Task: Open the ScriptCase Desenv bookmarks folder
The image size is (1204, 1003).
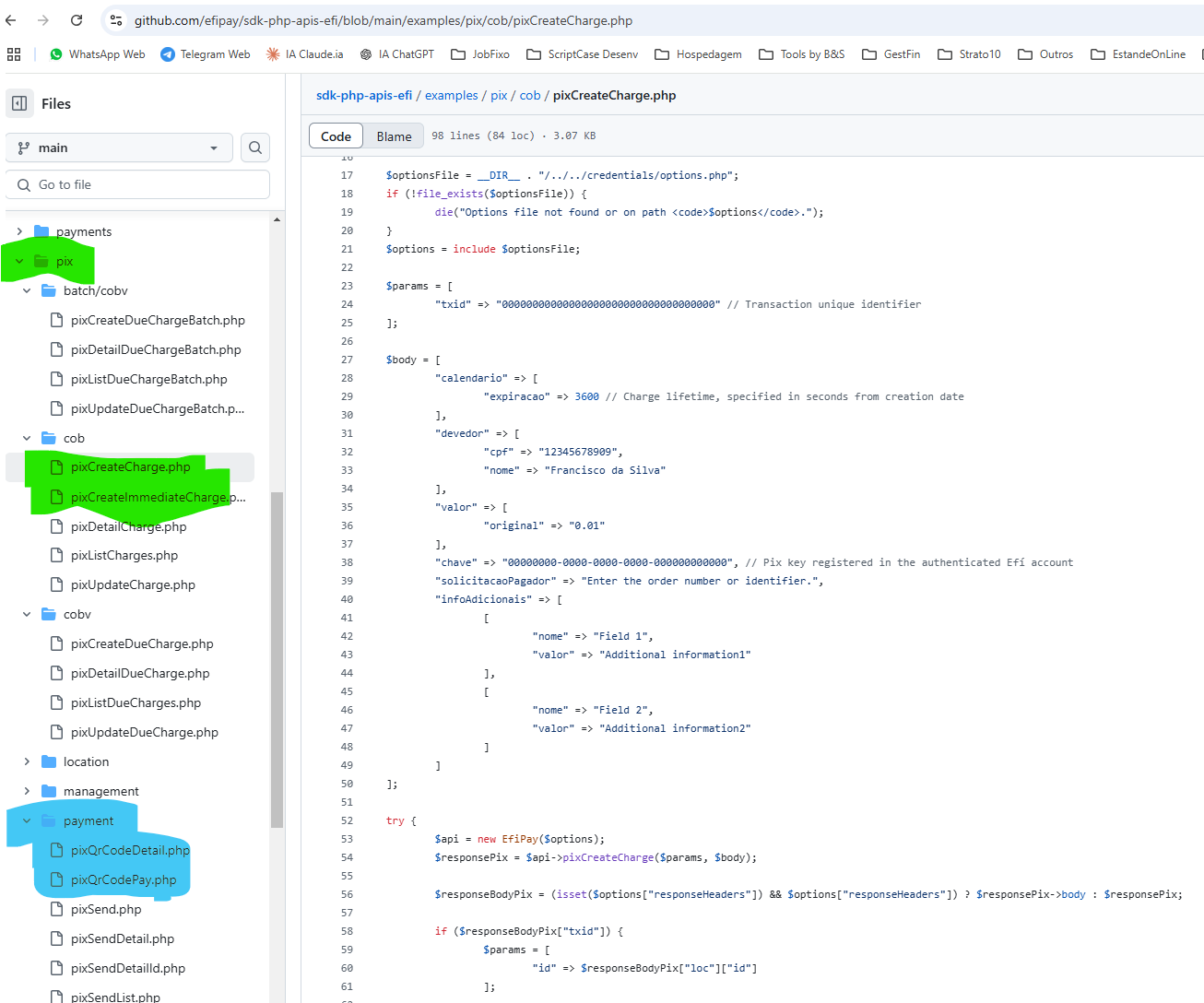Action: (x=583, y=54)
